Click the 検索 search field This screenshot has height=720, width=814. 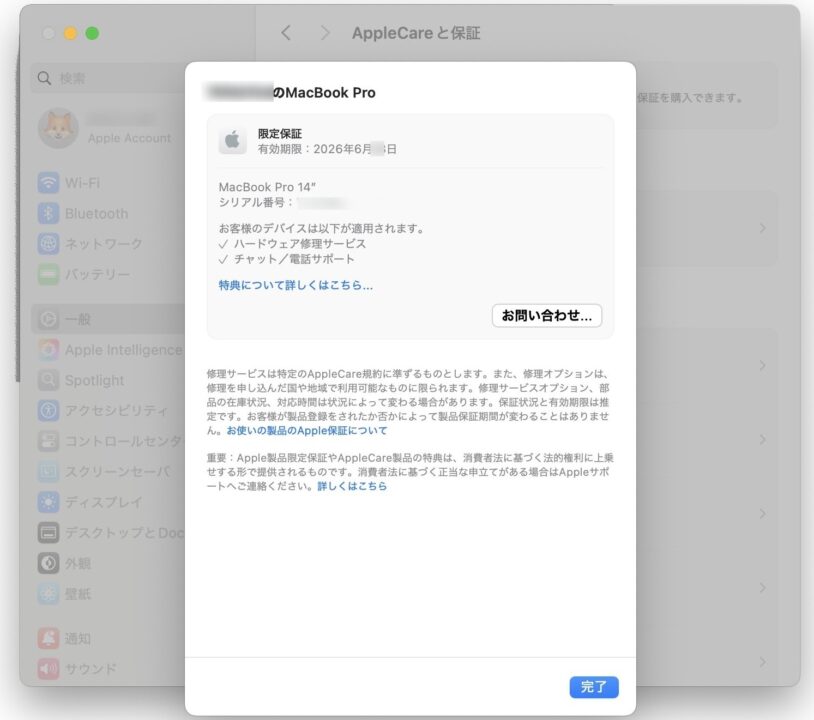coord(107,78)
